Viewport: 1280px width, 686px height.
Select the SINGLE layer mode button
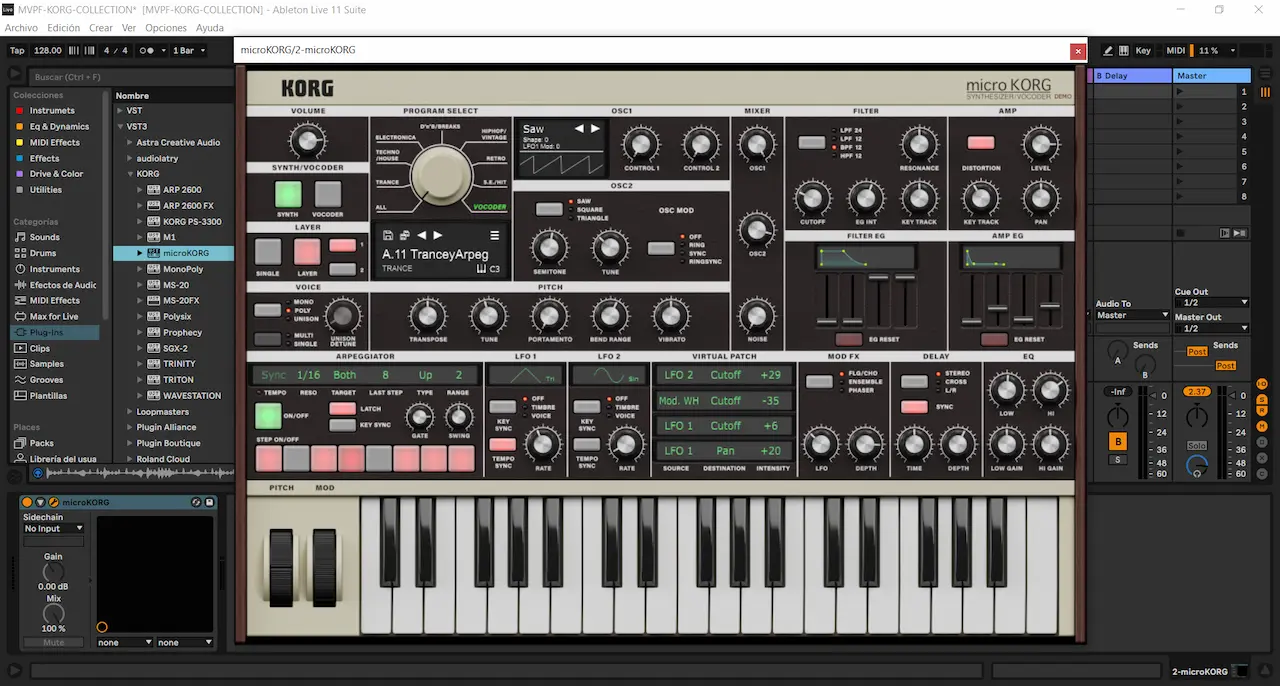click(x=267, y=251)
